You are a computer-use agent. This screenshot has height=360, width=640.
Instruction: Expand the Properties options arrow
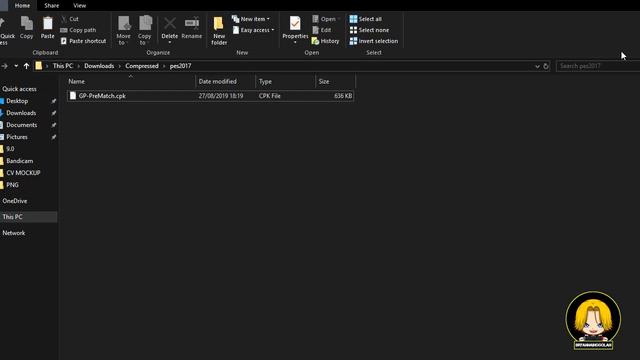[295, 42]
